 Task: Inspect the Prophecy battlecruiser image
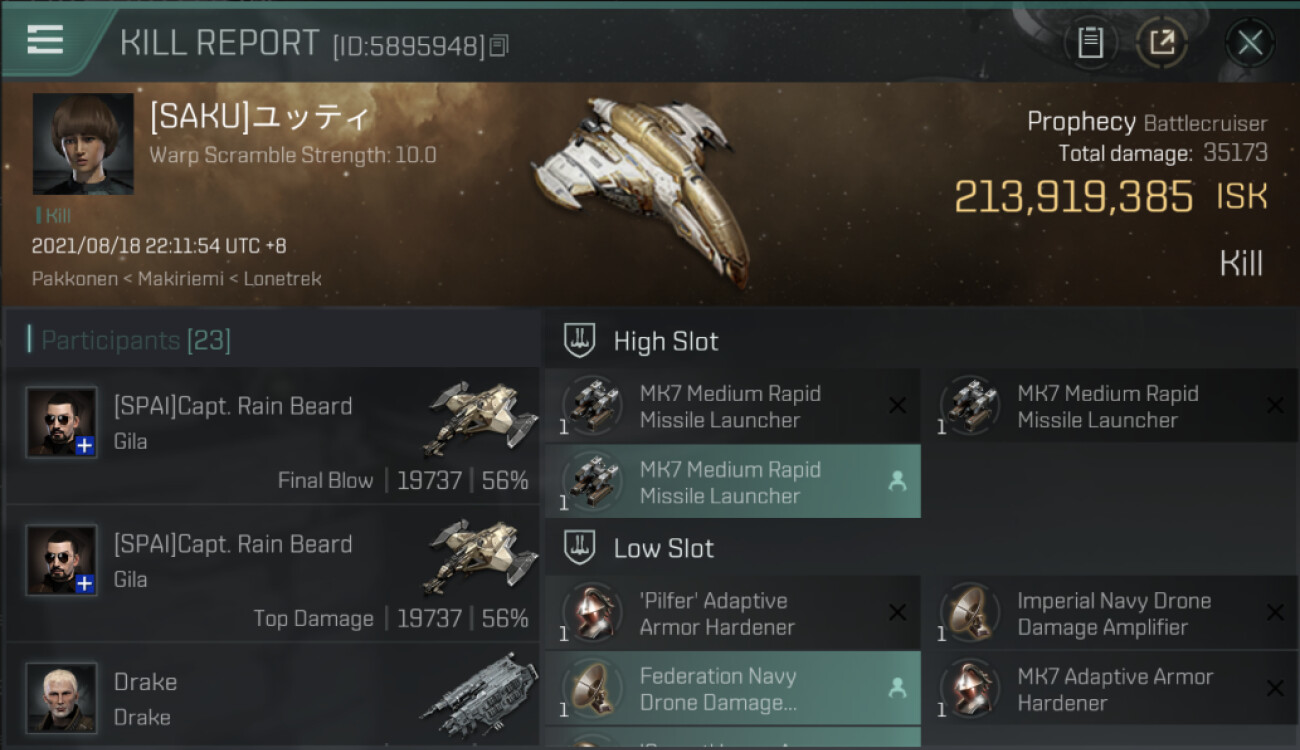coord(640,185)
